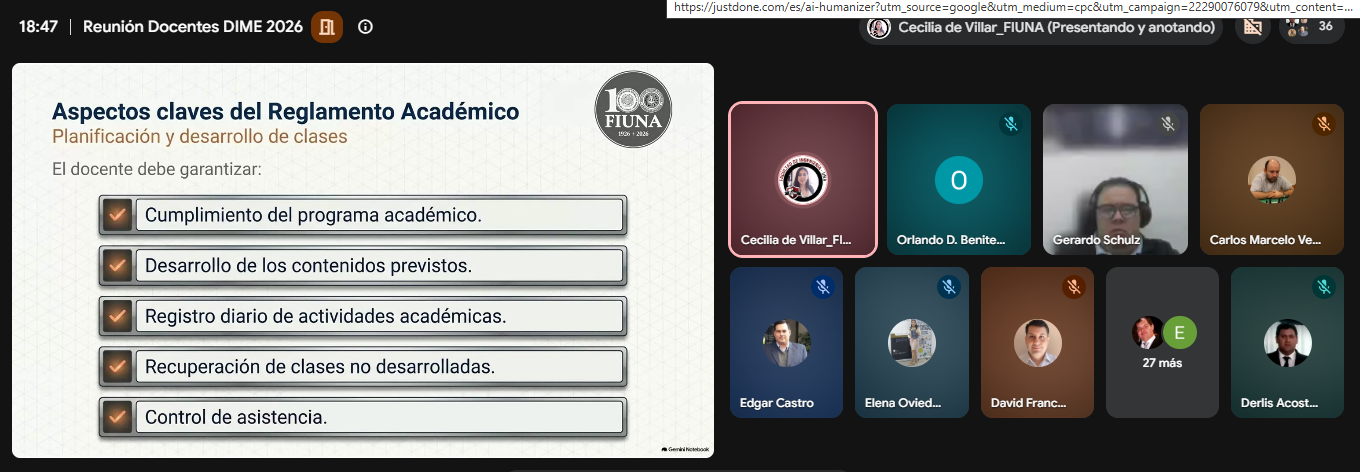Click Gerardo Schulz muted microphone icon
The width and height of the screenshot is (1360, 472).
tap(1167, 124)
